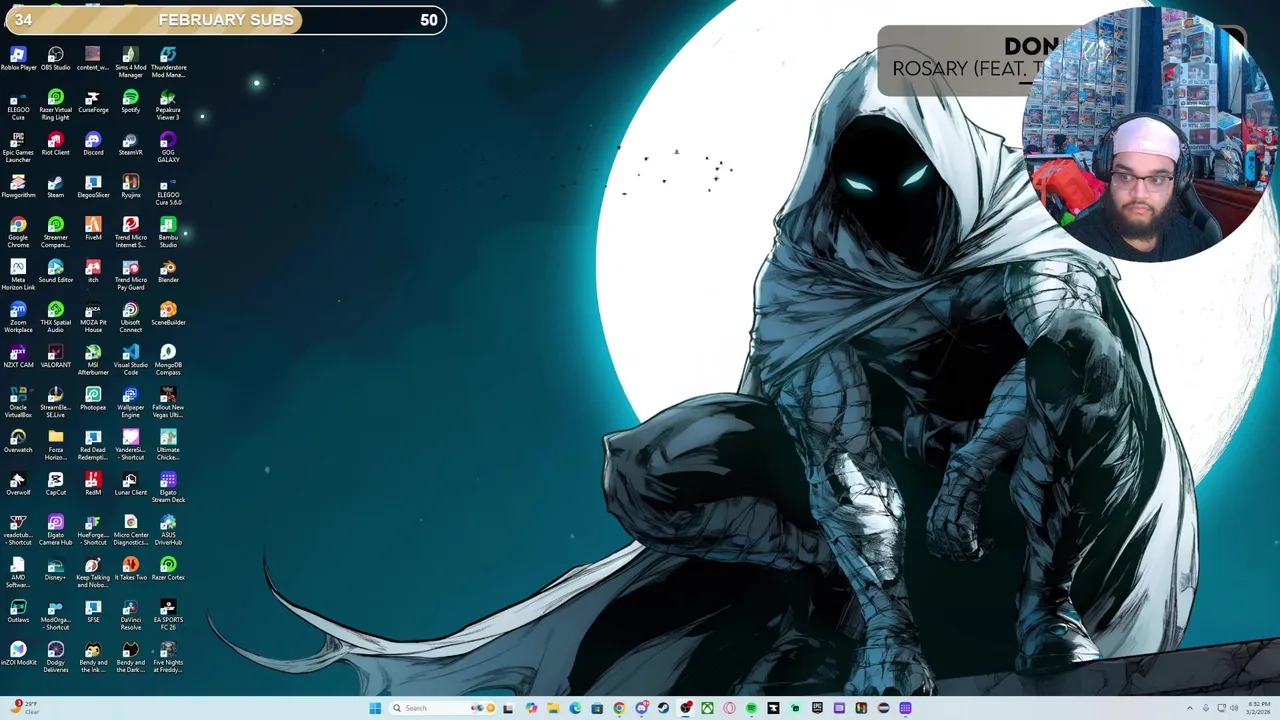Select the Oracle VirtualBox icon

pyautogui.click(x=18, y=402)
